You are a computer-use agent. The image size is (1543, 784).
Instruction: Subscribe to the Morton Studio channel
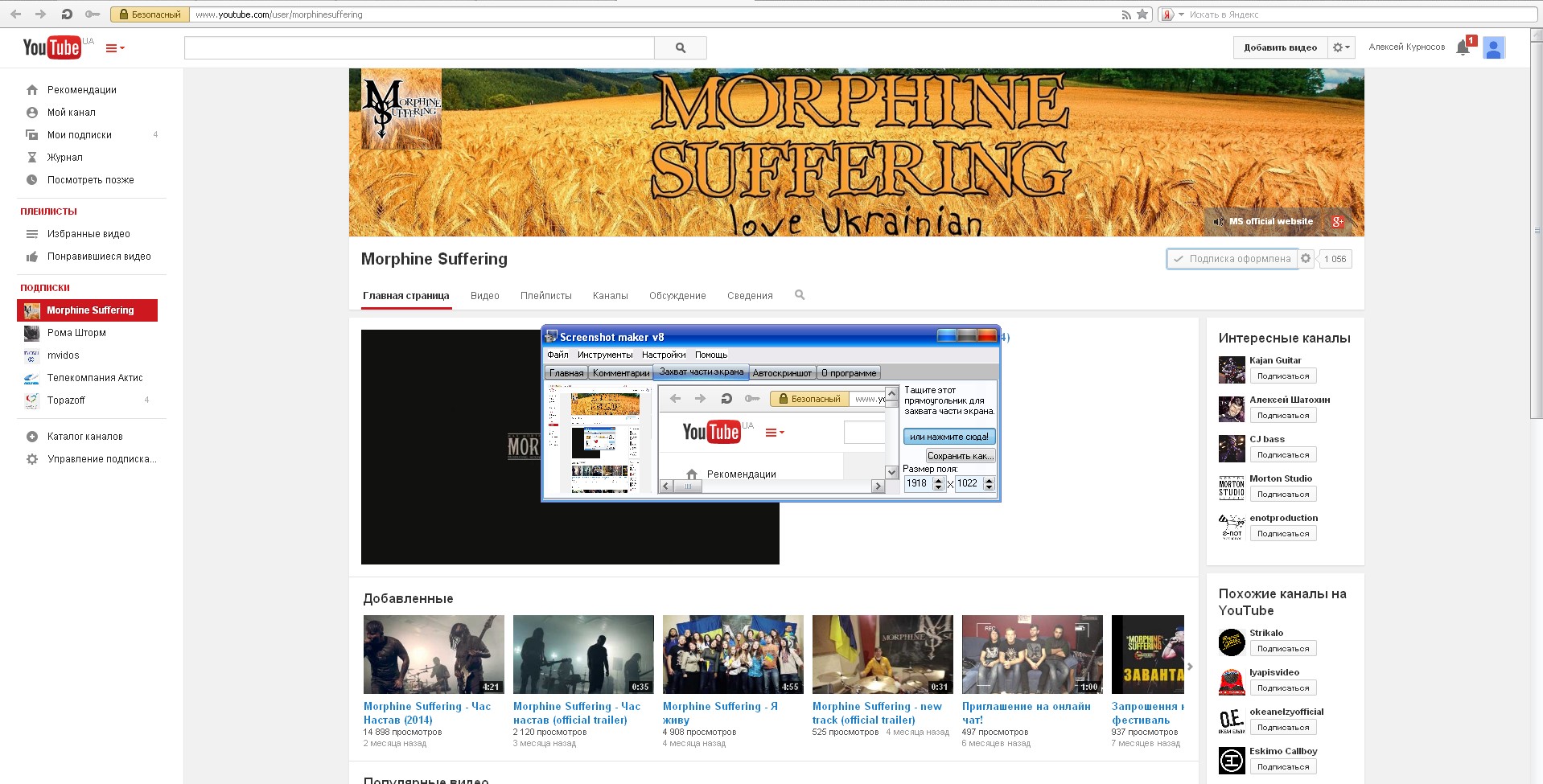(1283, 495)
